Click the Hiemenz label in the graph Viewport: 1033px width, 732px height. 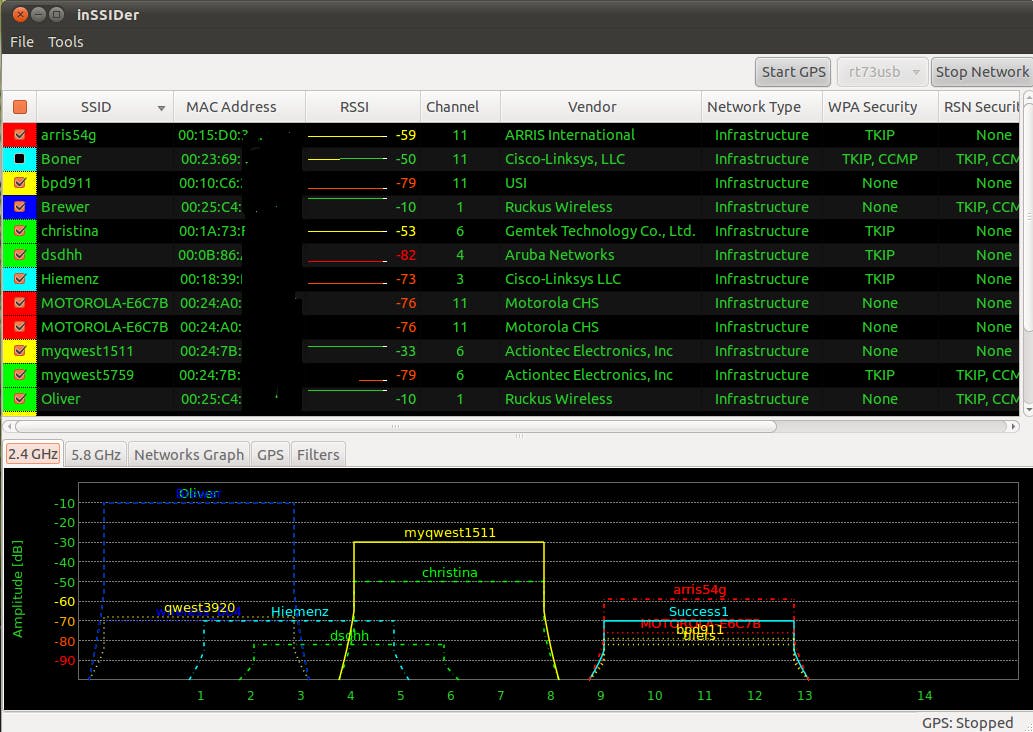300,611
